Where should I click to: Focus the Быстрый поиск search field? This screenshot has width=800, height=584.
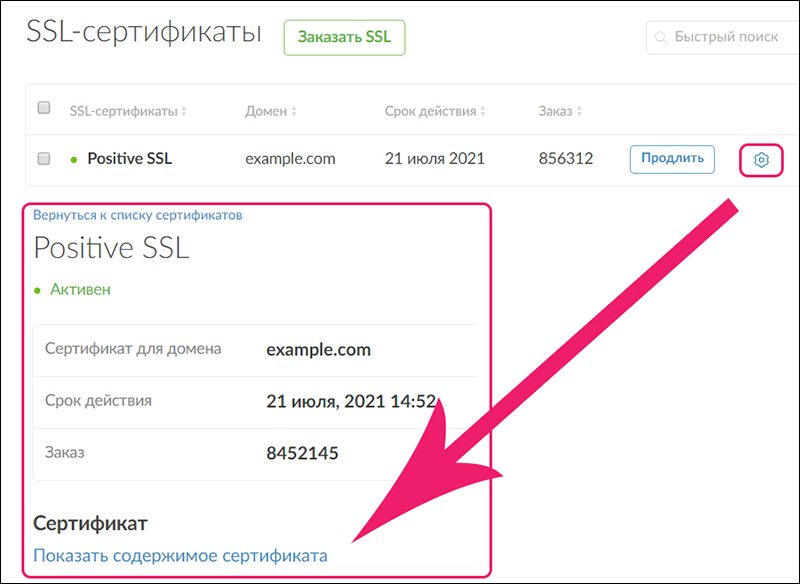pyautogui.click(x=725, y=38)
